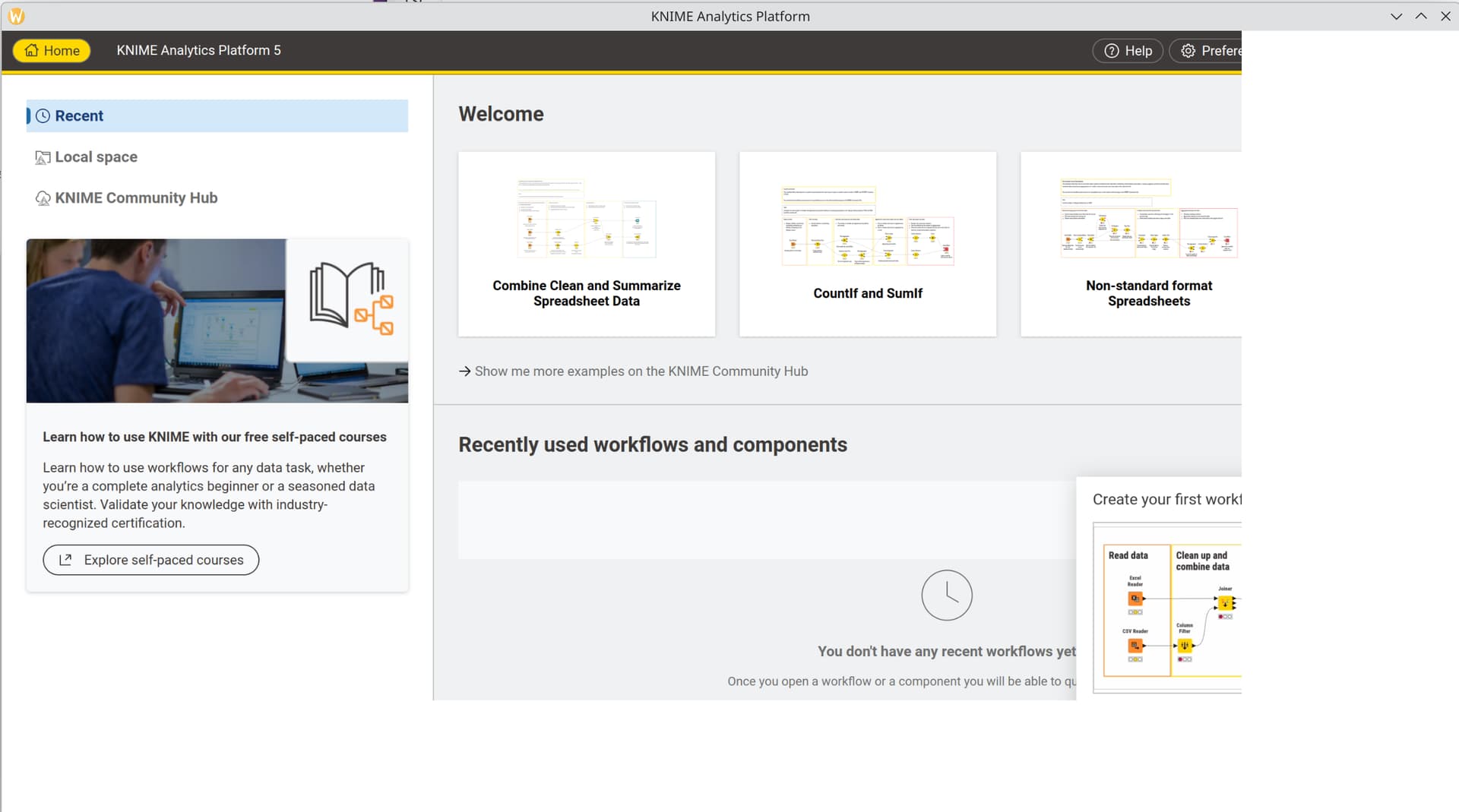This screenshot has width=1459, height=812.
Task: Open Non-standard format Spreadsheets example
Action: click(1131, 244)
